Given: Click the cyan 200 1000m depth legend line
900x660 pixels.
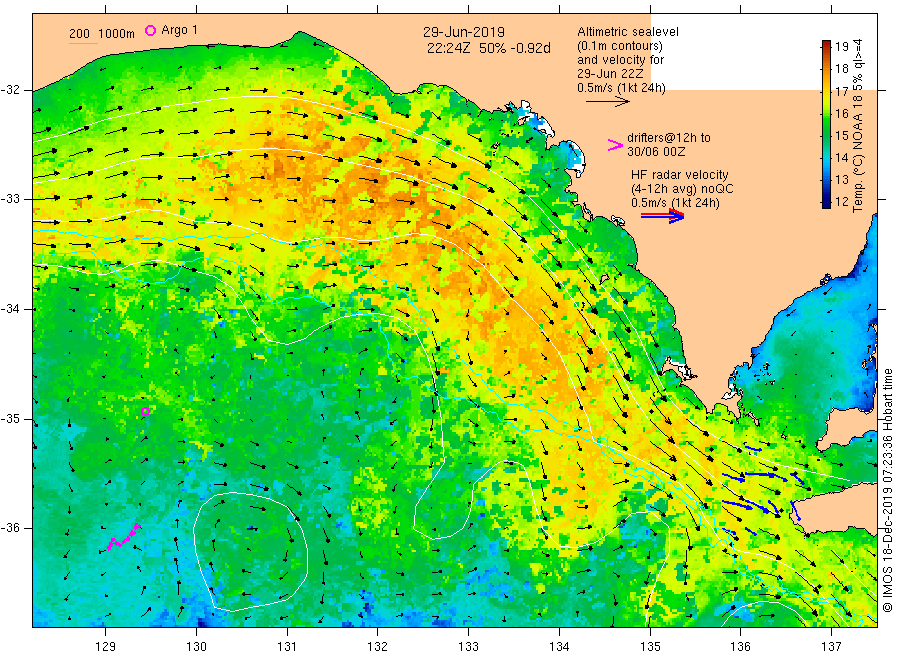Looking at the screenshot, I should tap(83, 43).
